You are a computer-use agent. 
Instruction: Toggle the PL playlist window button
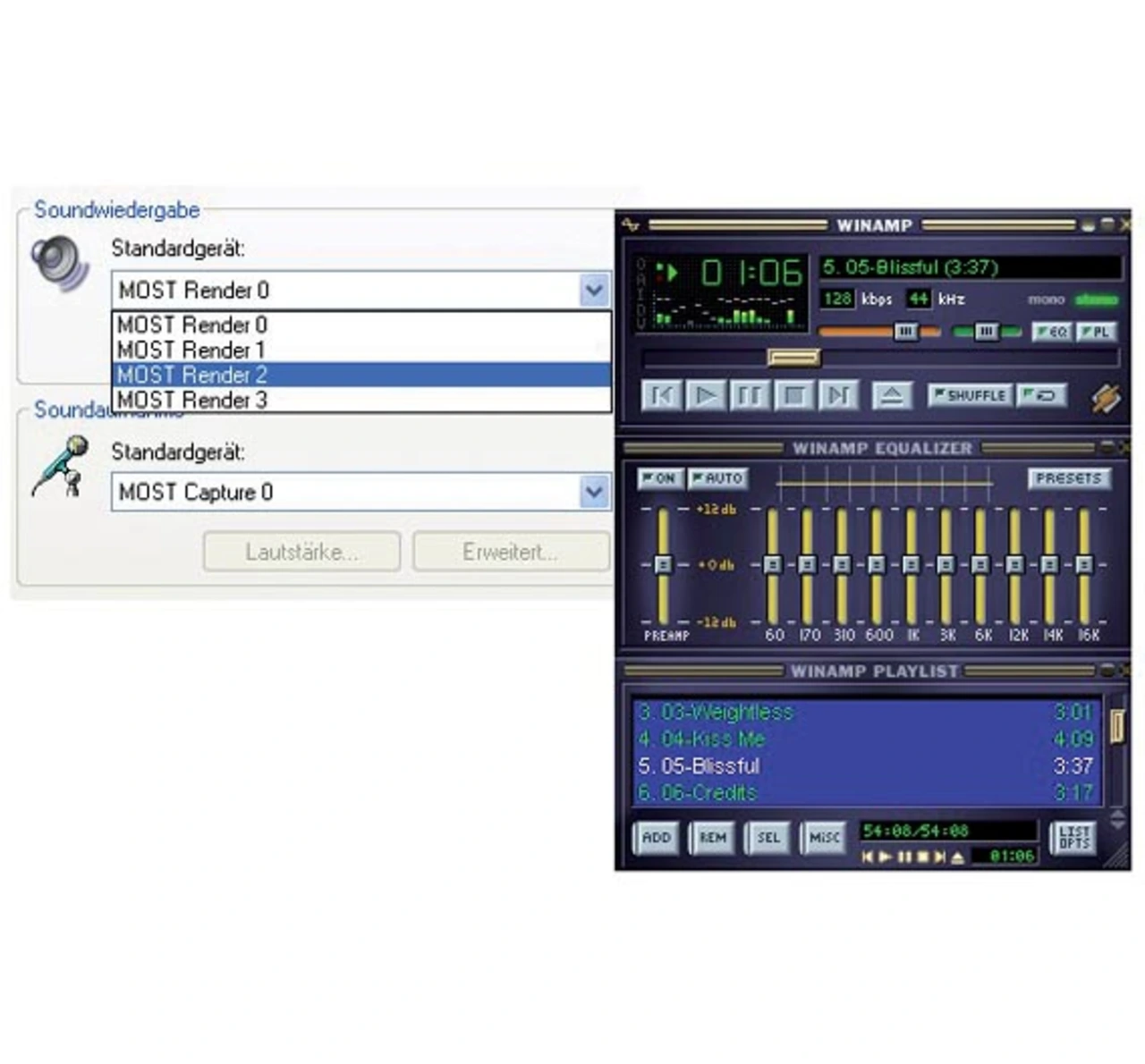[x=1097, y=332]
